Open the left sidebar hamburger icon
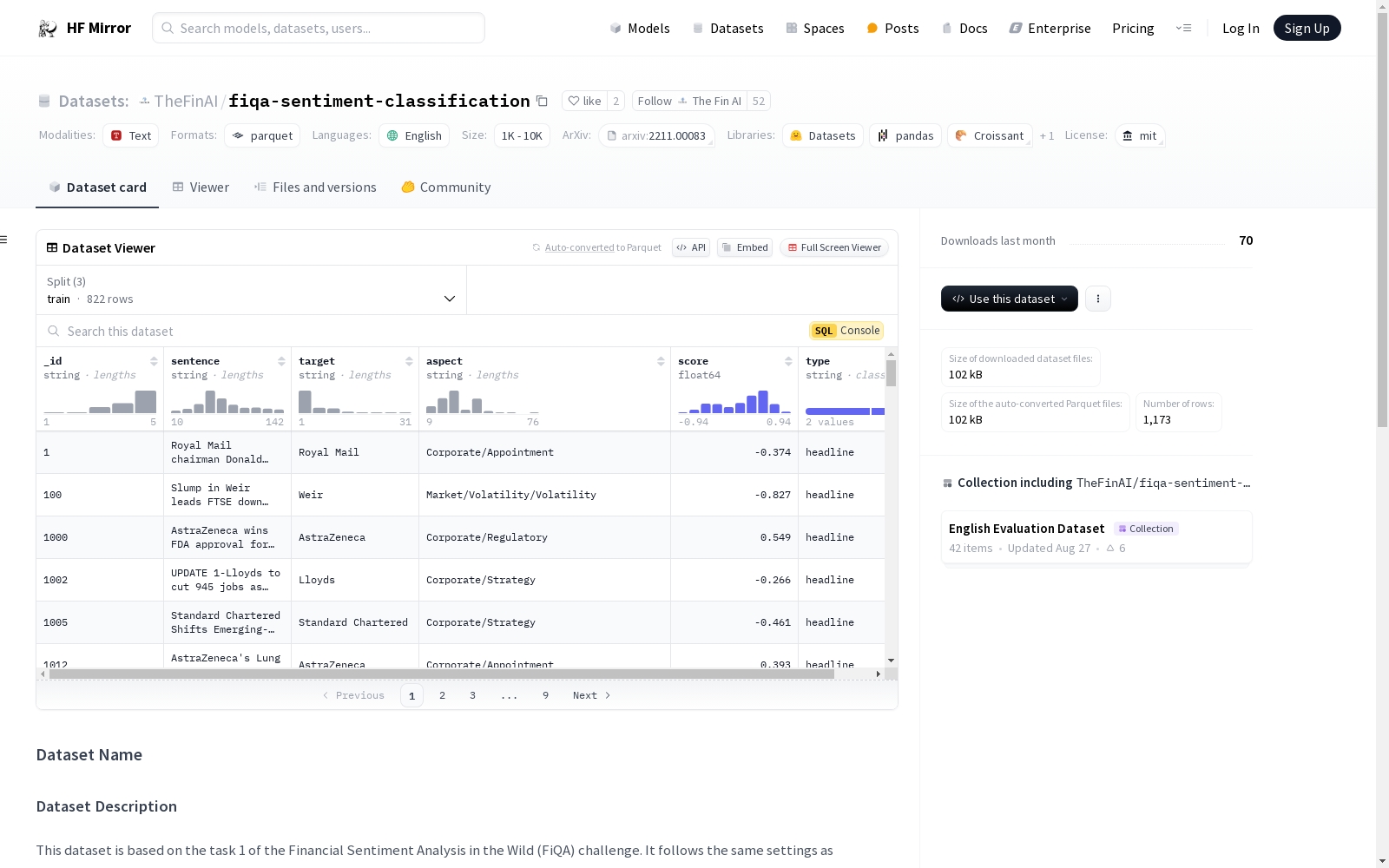The image size is (1389, 868). click(3, 240)
